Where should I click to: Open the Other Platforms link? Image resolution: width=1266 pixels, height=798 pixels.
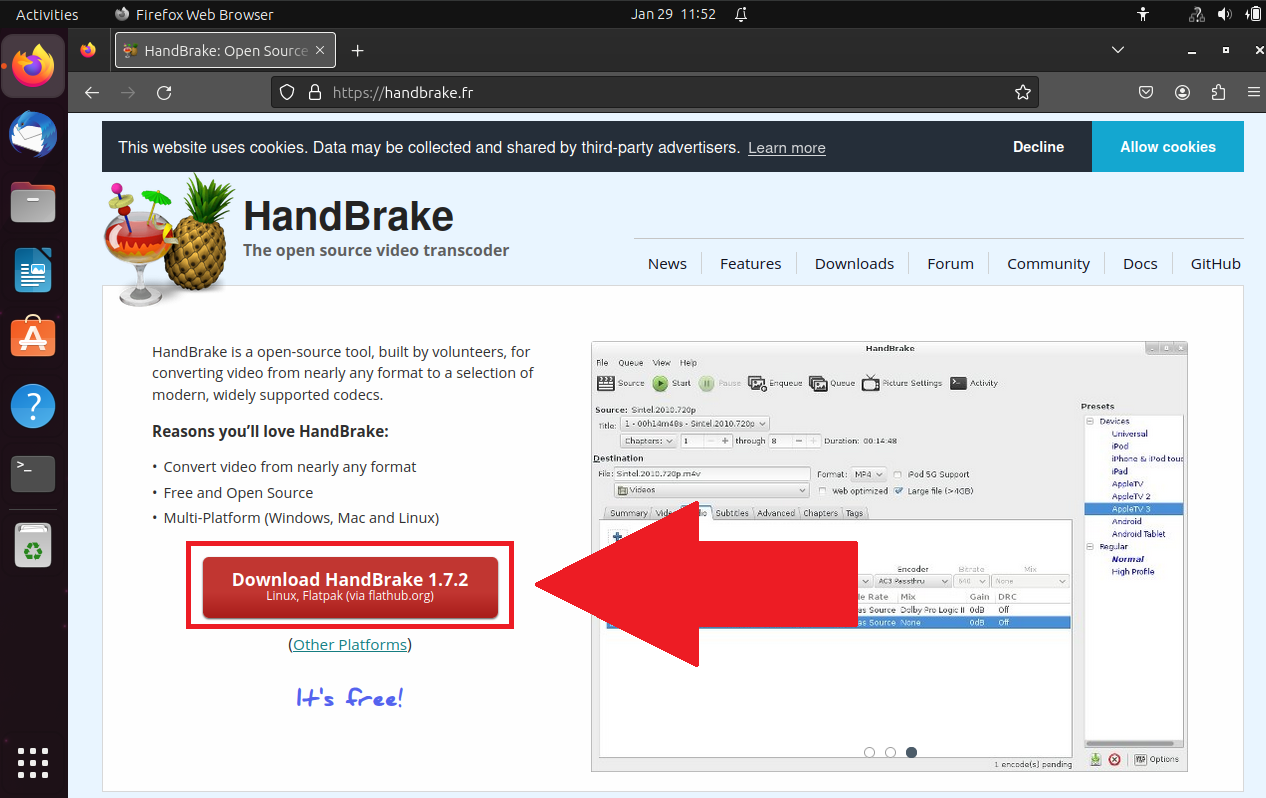coord(350,644)
